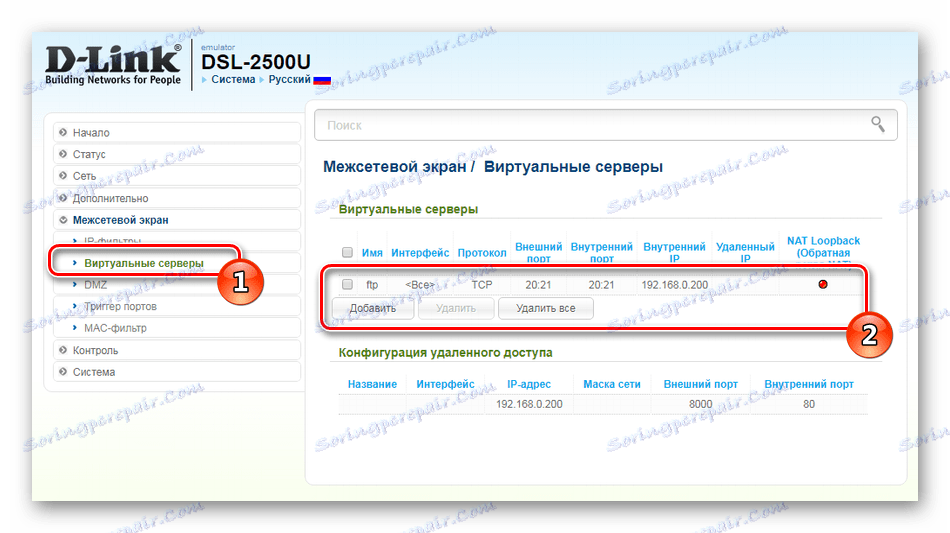Collapse the Межсетевой экран section
The image size is (950, 533).
click(x=177, y=220)
